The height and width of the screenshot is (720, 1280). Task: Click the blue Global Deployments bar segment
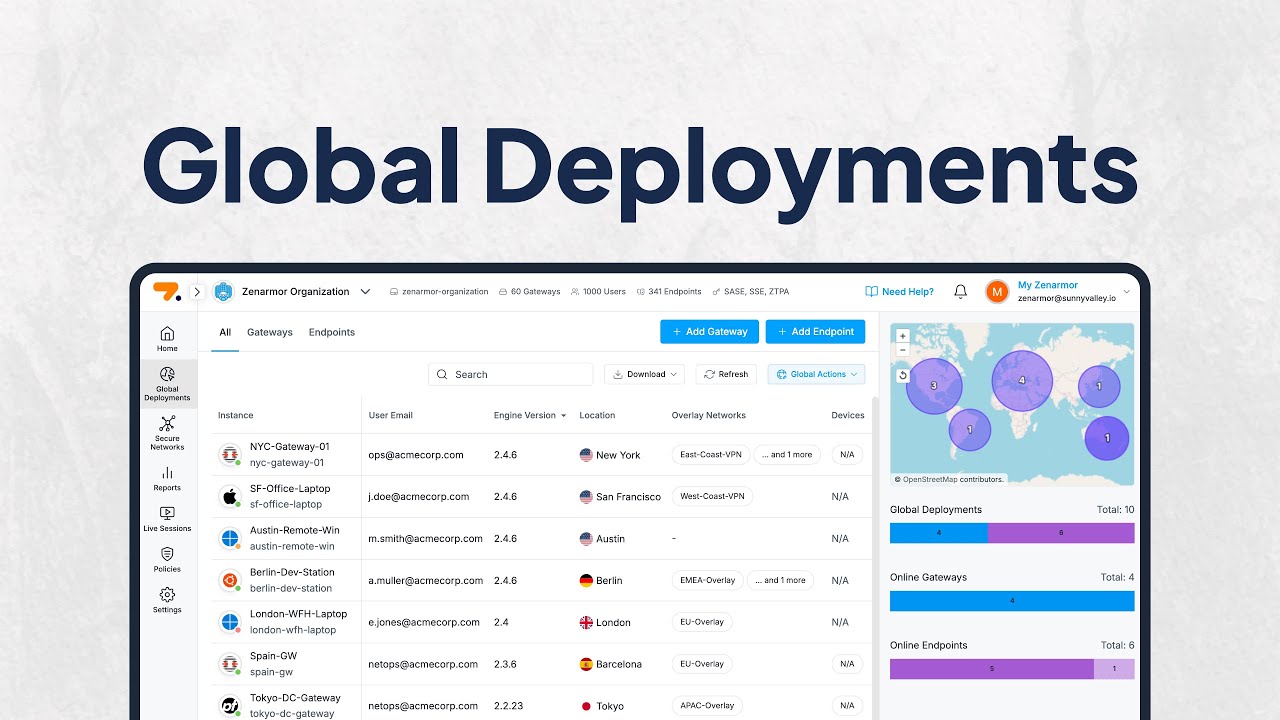click(x=939, y=533)
